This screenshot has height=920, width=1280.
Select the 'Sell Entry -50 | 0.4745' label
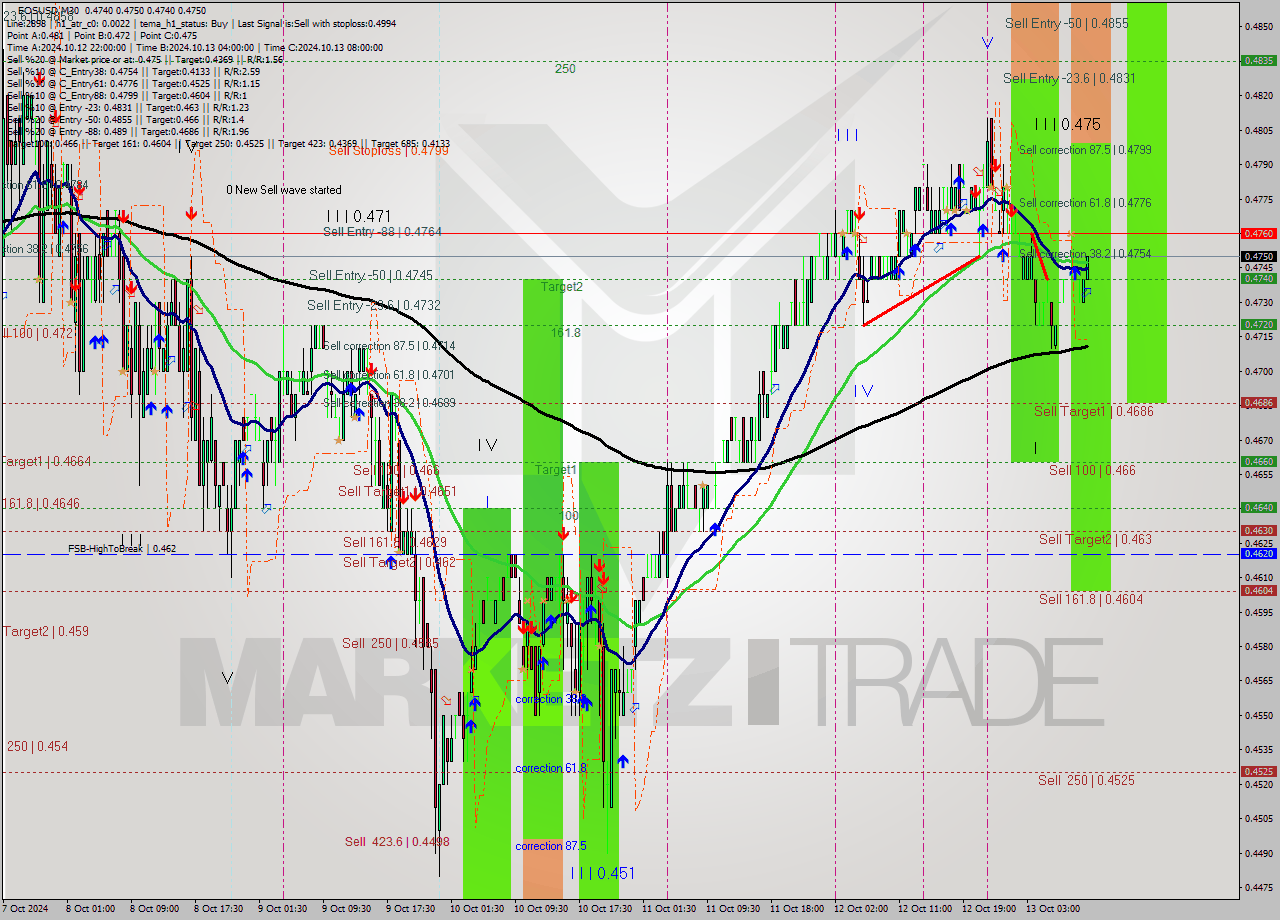pyautogui.click(x=370, y=275)
